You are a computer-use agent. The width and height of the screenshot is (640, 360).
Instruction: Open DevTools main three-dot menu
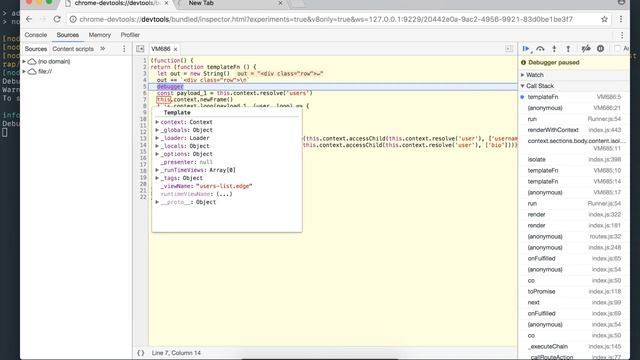[x=622, y=35]
